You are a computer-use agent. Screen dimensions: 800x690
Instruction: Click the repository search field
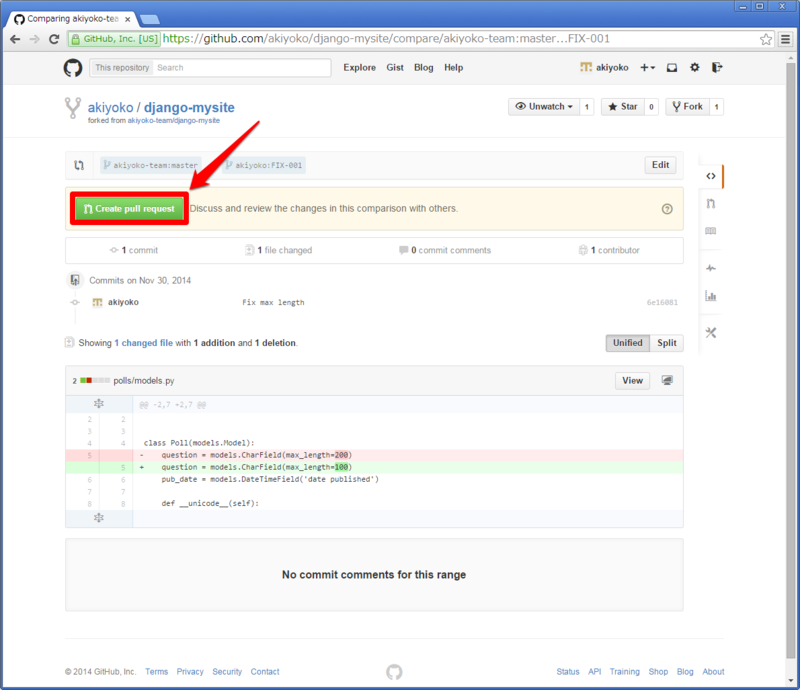pyautogui.click(x=241, y=67)
